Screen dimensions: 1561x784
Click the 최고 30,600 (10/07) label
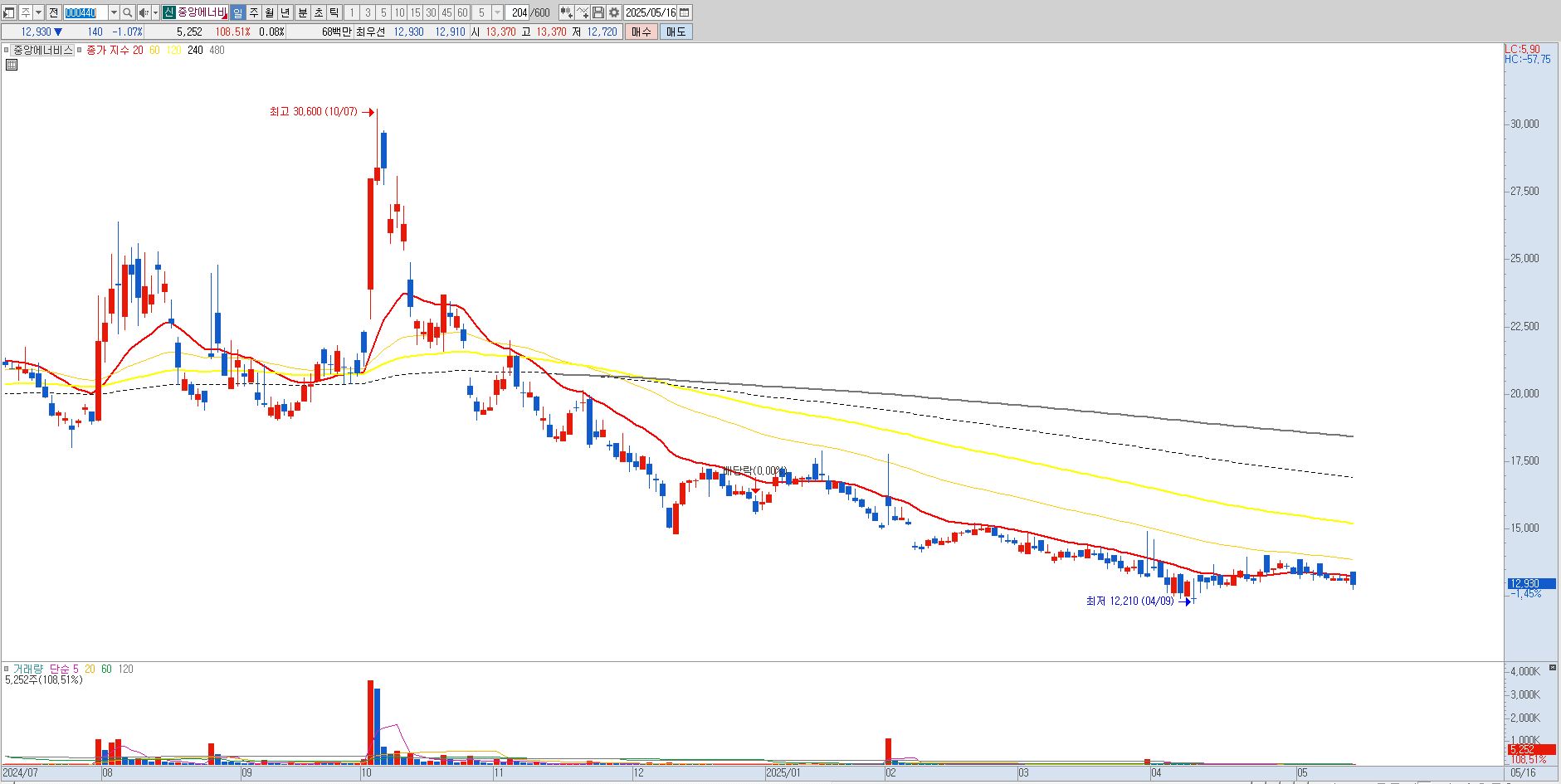point(314,111)
